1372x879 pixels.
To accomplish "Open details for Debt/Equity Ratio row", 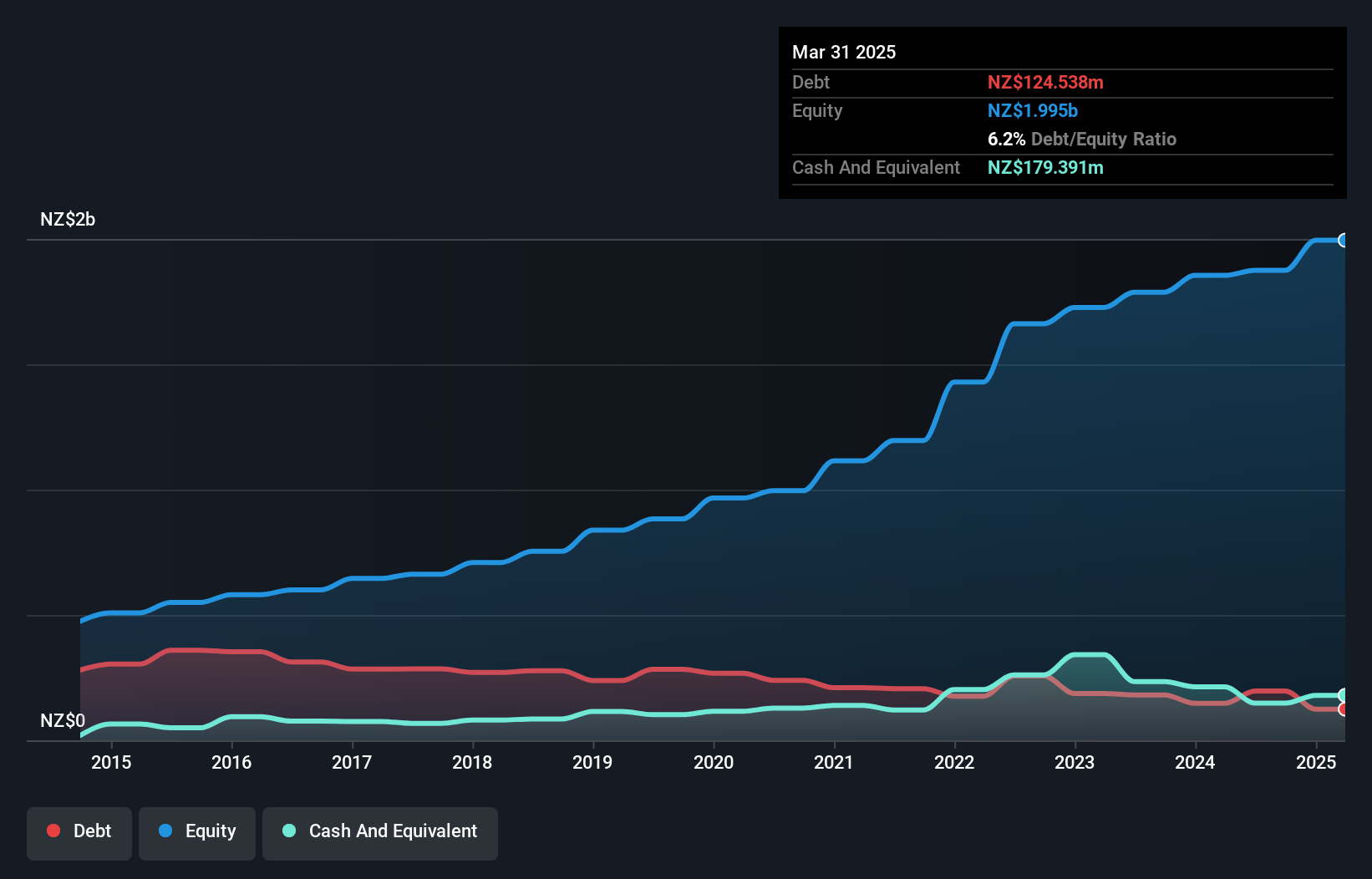I will pos(1082,139).
